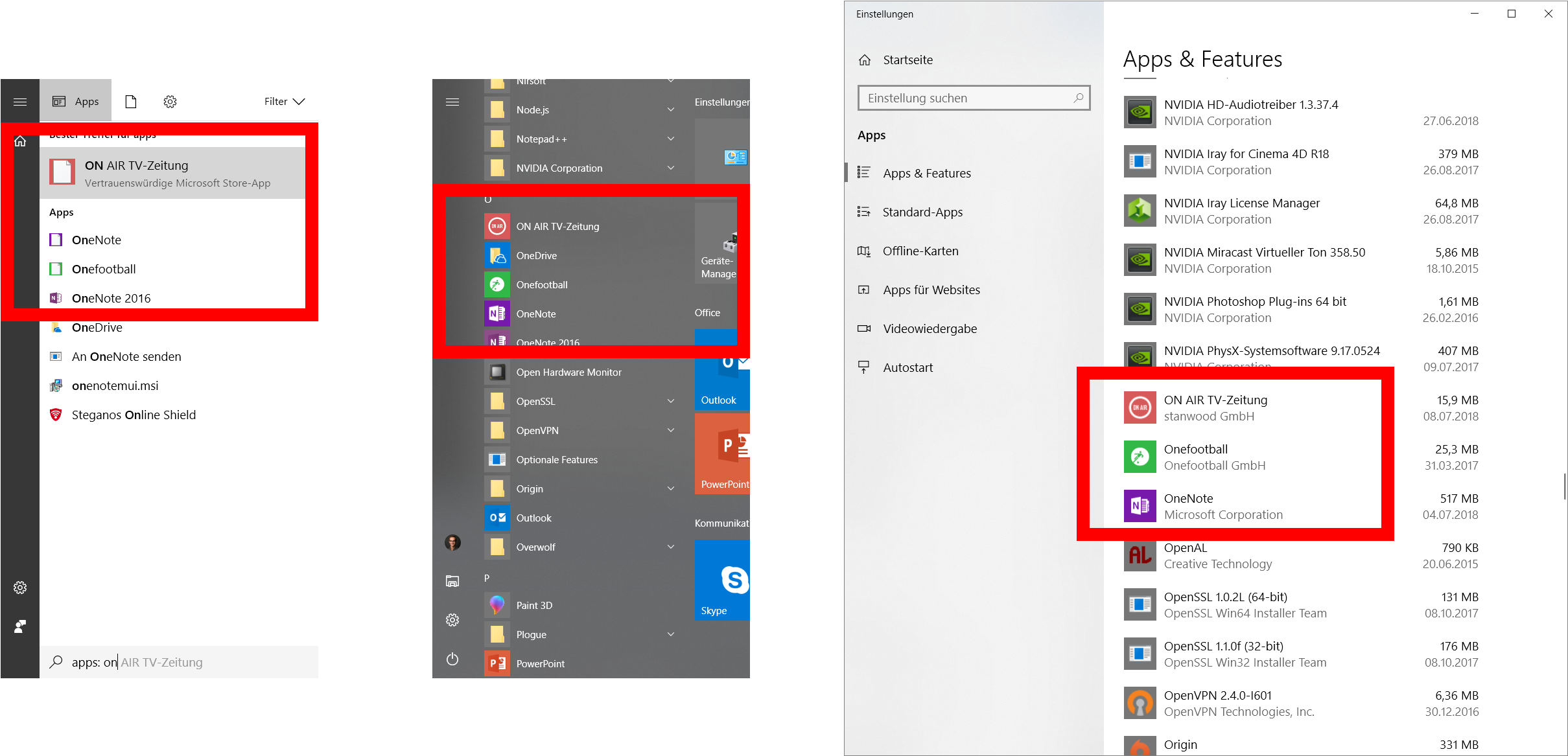The image size is (1568, 756).
Task: Click the Einstellung suchen search field
Action: 974,98
